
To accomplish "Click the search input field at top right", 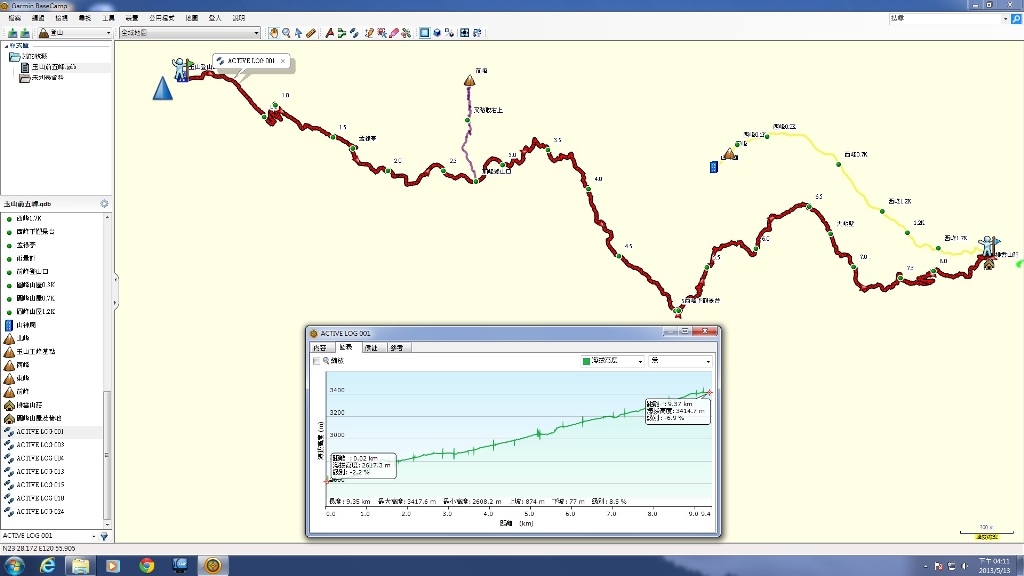I will coord(944,19).
